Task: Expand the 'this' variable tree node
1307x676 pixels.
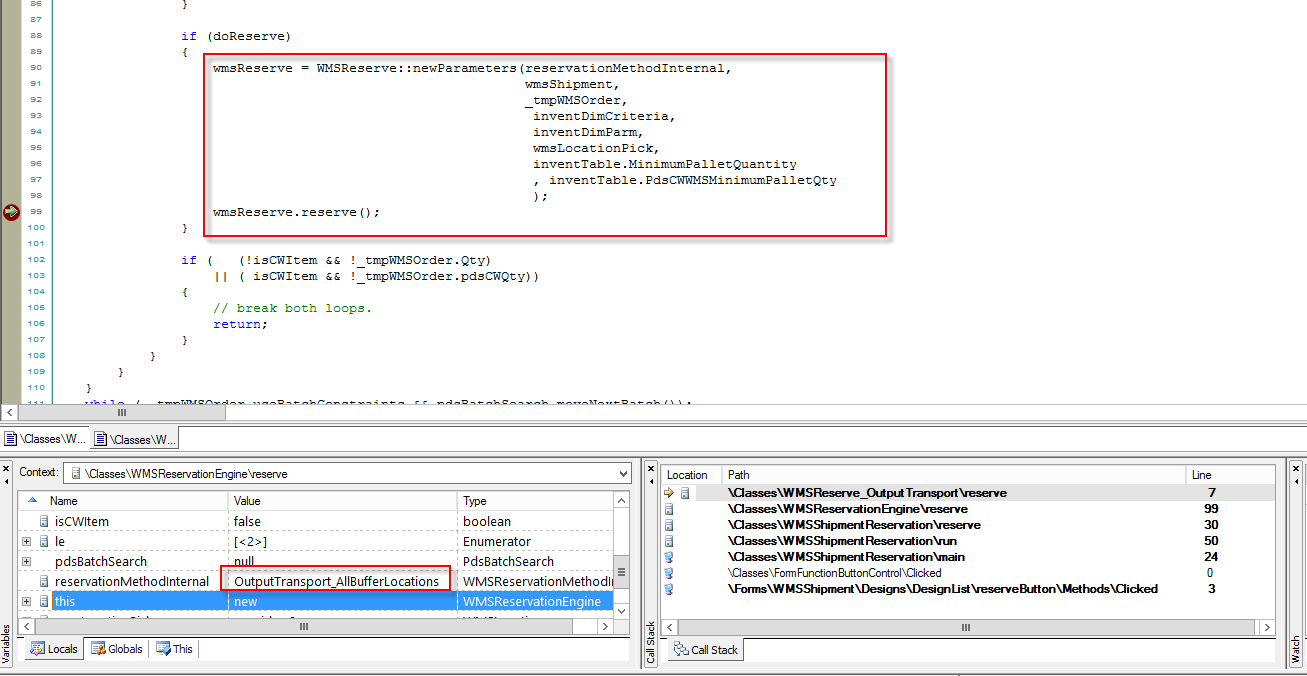Action: 26,601
